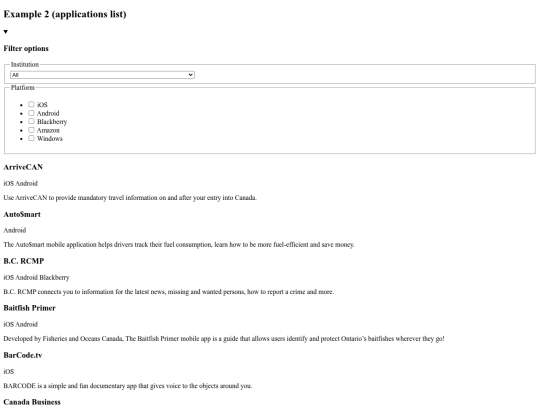
Task: Click the AutoSmart heading
Action: tap(22, 214)
